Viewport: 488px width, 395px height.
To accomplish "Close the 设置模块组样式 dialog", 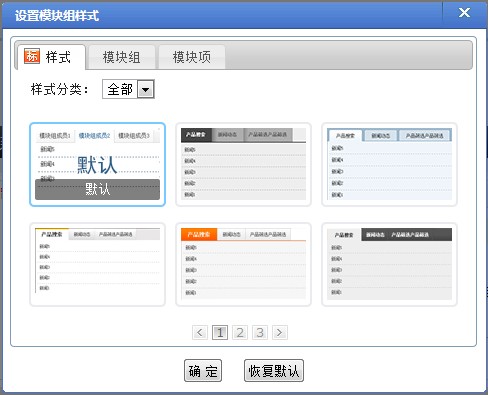I will click(464, 13).
